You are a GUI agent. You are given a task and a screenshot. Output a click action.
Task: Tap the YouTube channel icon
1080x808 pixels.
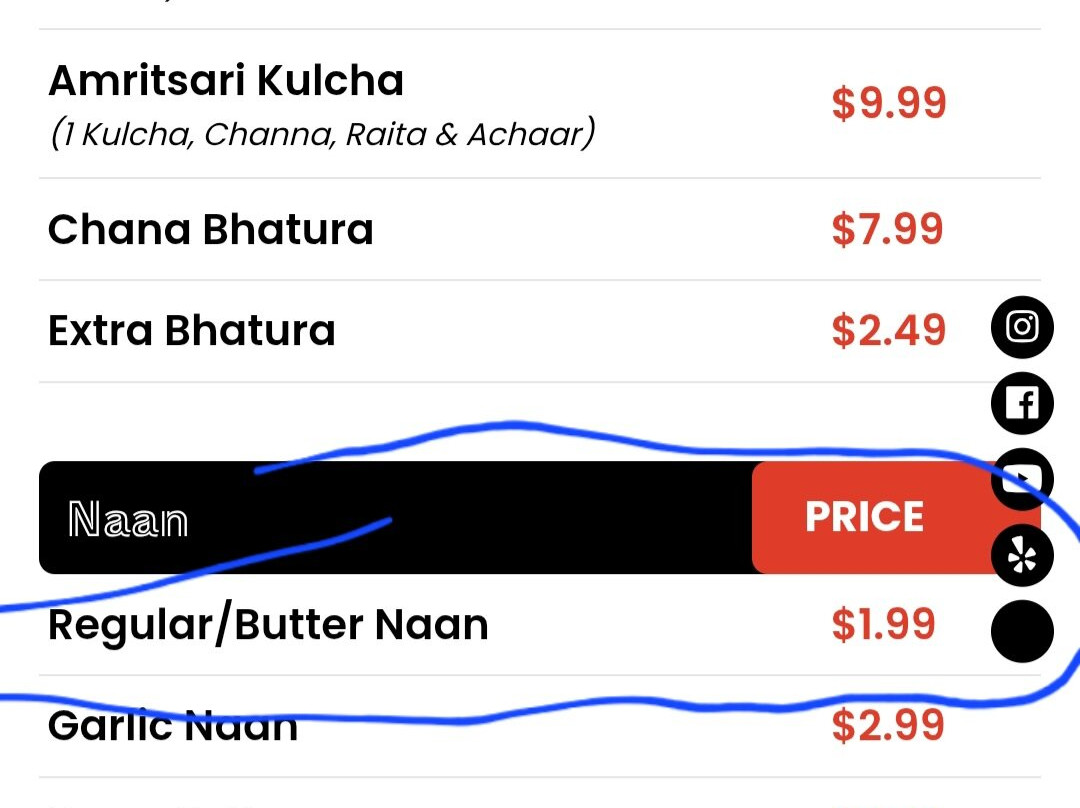click(x=1022, y=478)
